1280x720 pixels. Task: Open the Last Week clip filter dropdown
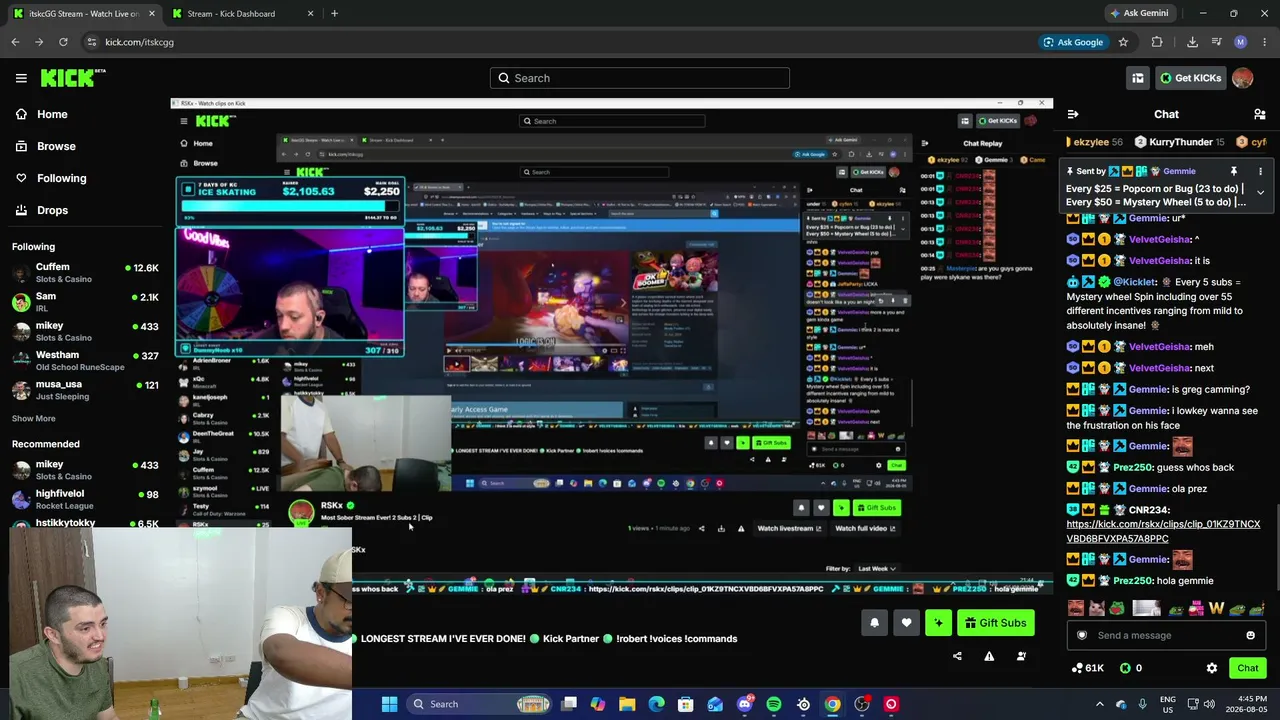point(877,569)
